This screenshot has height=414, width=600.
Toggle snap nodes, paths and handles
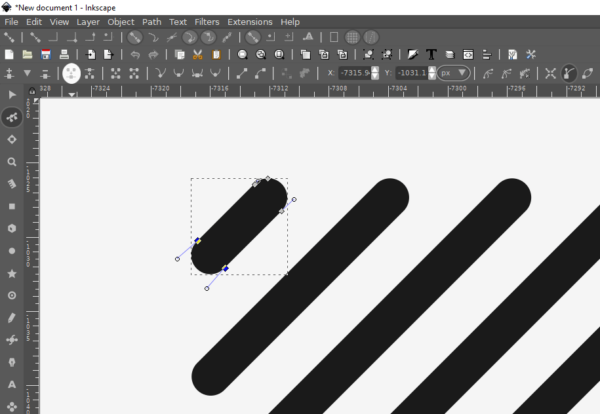click(x=134, y=37)
